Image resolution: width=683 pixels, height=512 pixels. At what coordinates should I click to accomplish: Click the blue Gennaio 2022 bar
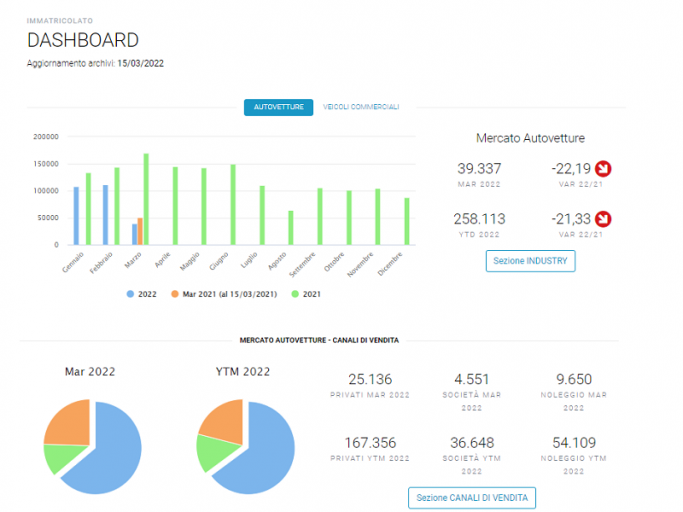pos(76,216)
